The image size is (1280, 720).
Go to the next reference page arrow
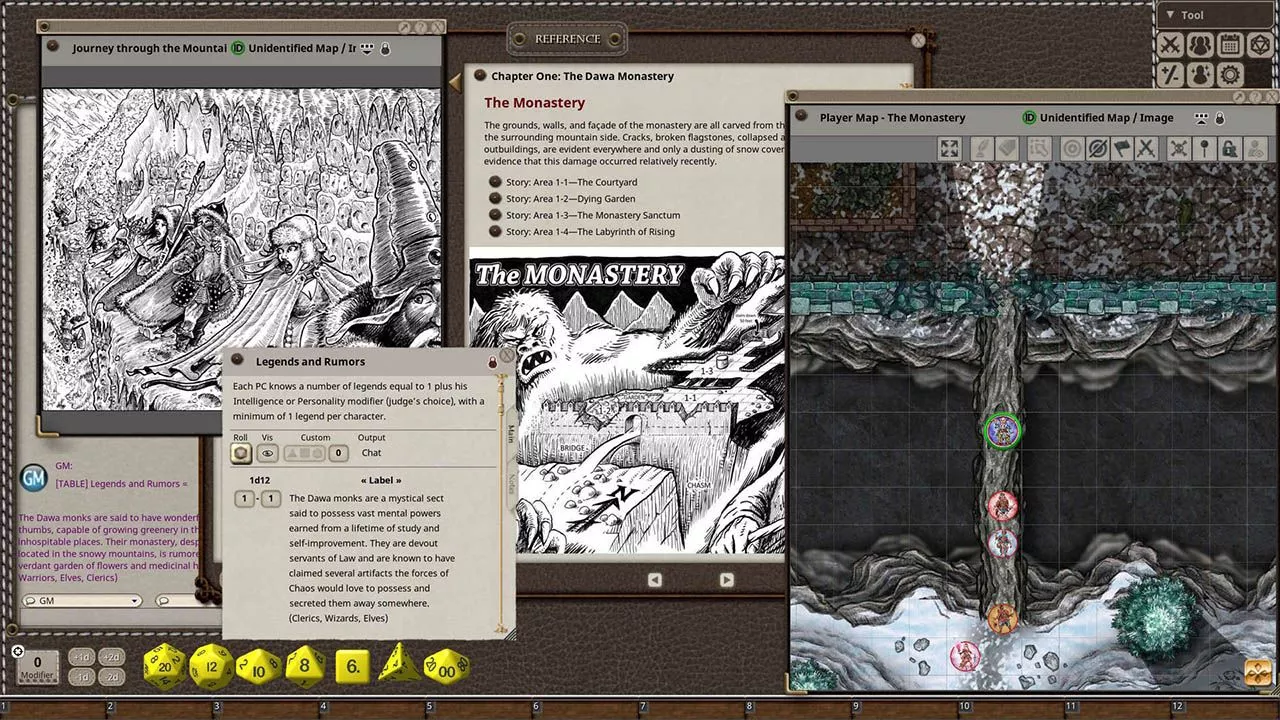pos(727,580)
